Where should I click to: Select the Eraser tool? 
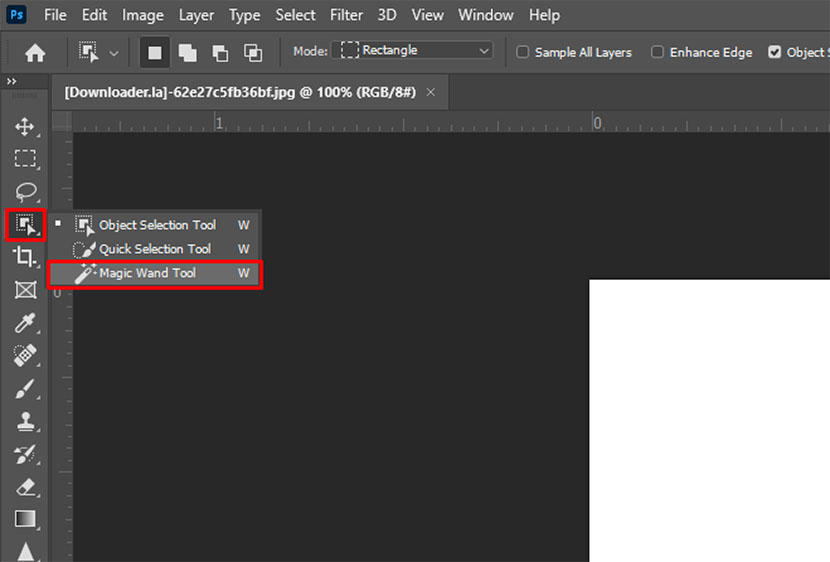(x=25, y=487)
